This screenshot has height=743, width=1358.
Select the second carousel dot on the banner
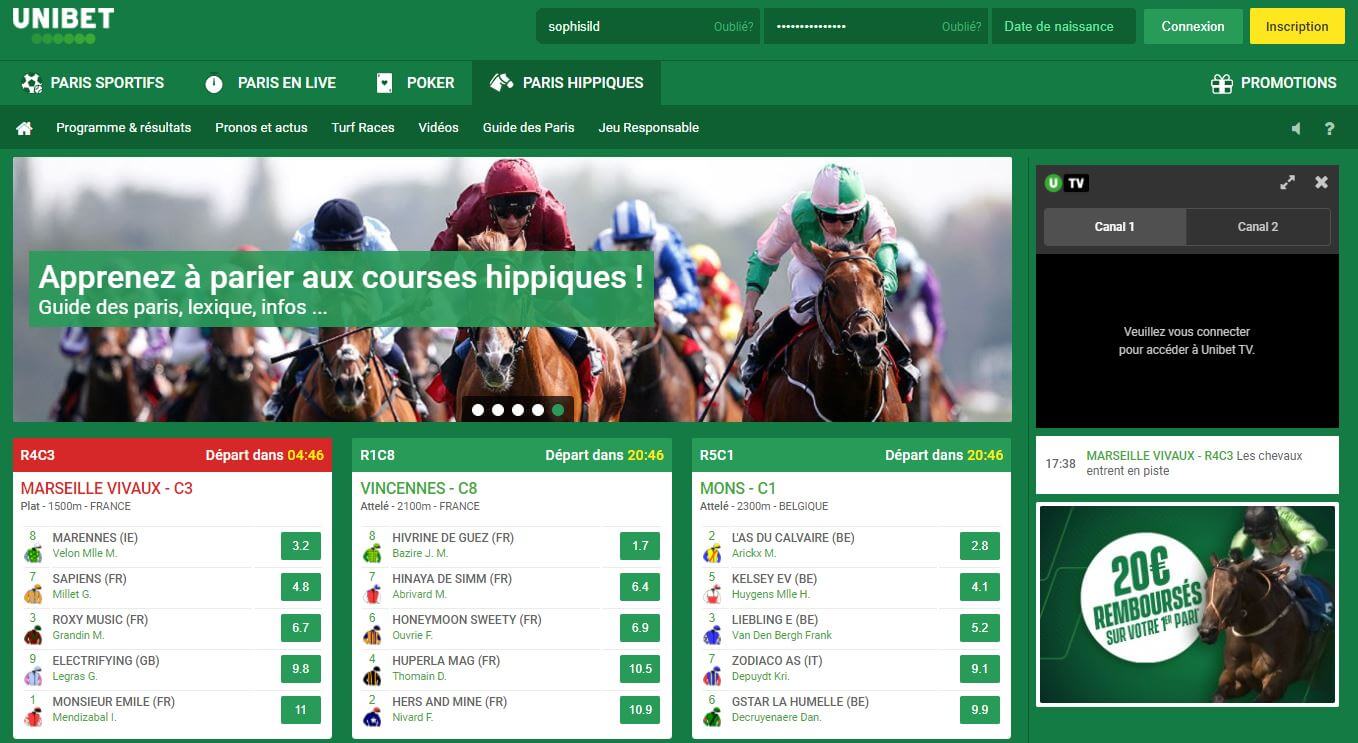[x=498, y=410]
